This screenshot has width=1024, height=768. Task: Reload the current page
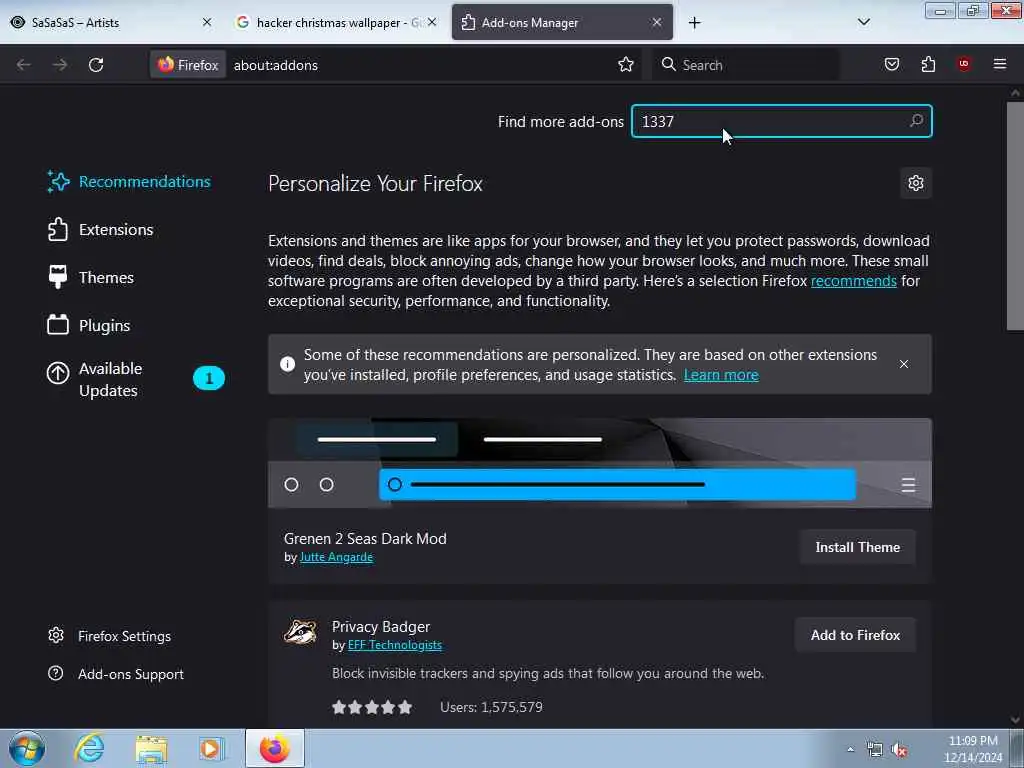tap(96, 65)
